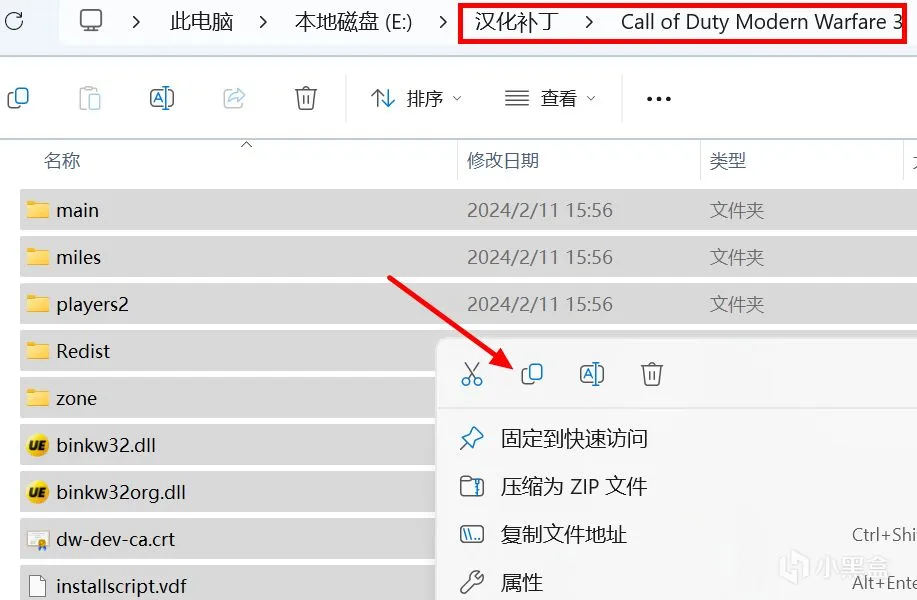Click the rename icon in context menu
Viewport: 917px width, 600px height.
tap(592, 374)
